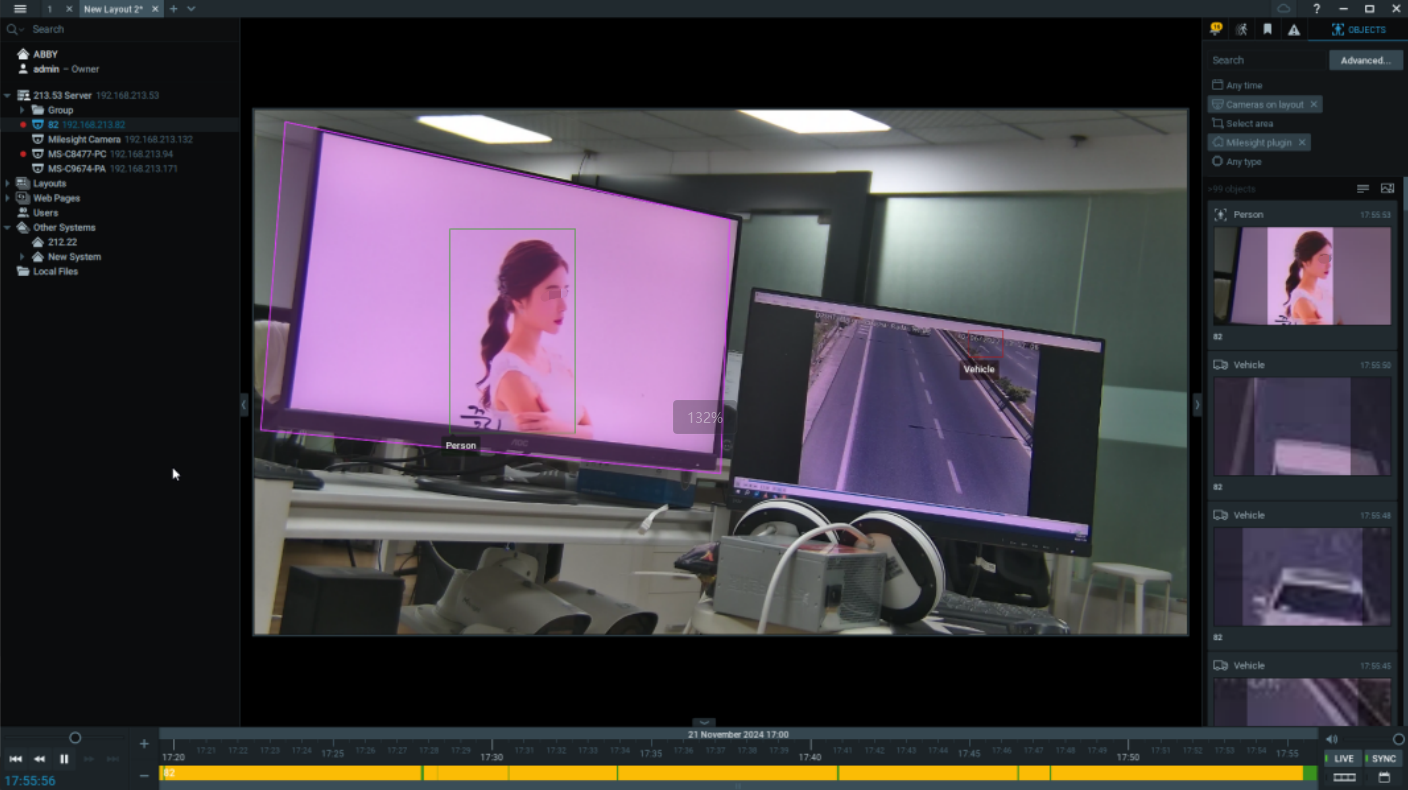The height and width of the screenshot is (790, 1408).
Task: Expand the Web Pages tree node
Action: [8, 198]
